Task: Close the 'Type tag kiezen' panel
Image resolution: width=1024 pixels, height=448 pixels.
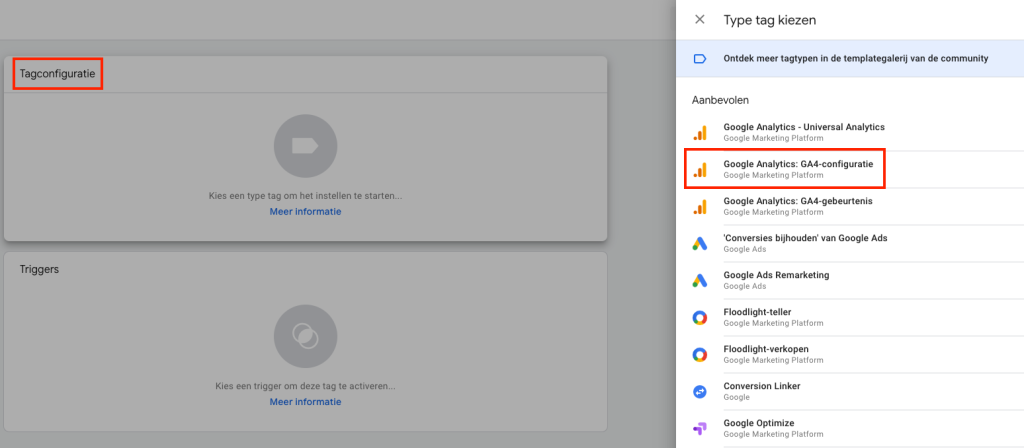Action: pos(700,19)
